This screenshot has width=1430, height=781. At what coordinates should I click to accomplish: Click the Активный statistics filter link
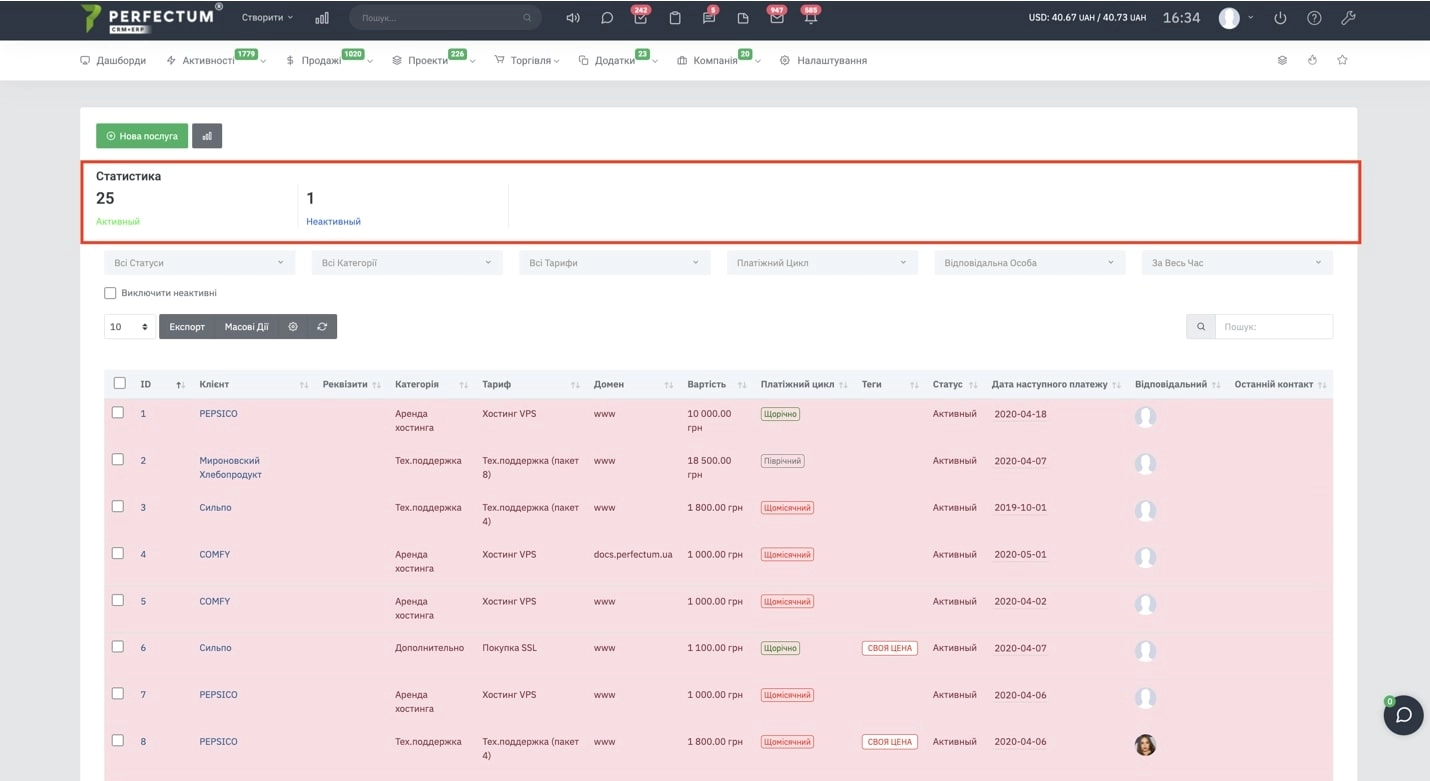point(118,221)
